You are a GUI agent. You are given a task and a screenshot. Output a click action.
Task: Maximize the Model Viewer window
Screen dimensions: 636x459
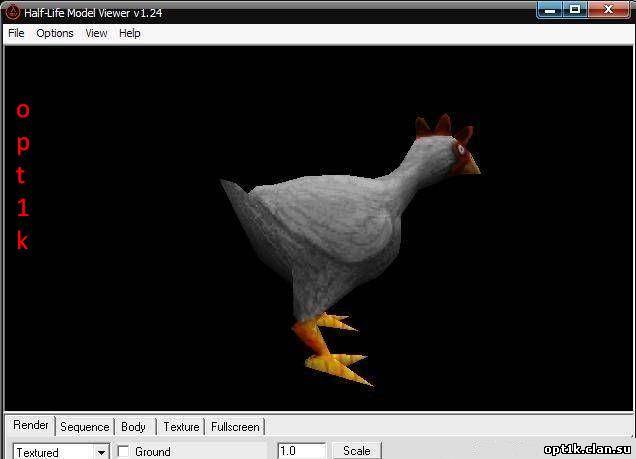(575, 10)
